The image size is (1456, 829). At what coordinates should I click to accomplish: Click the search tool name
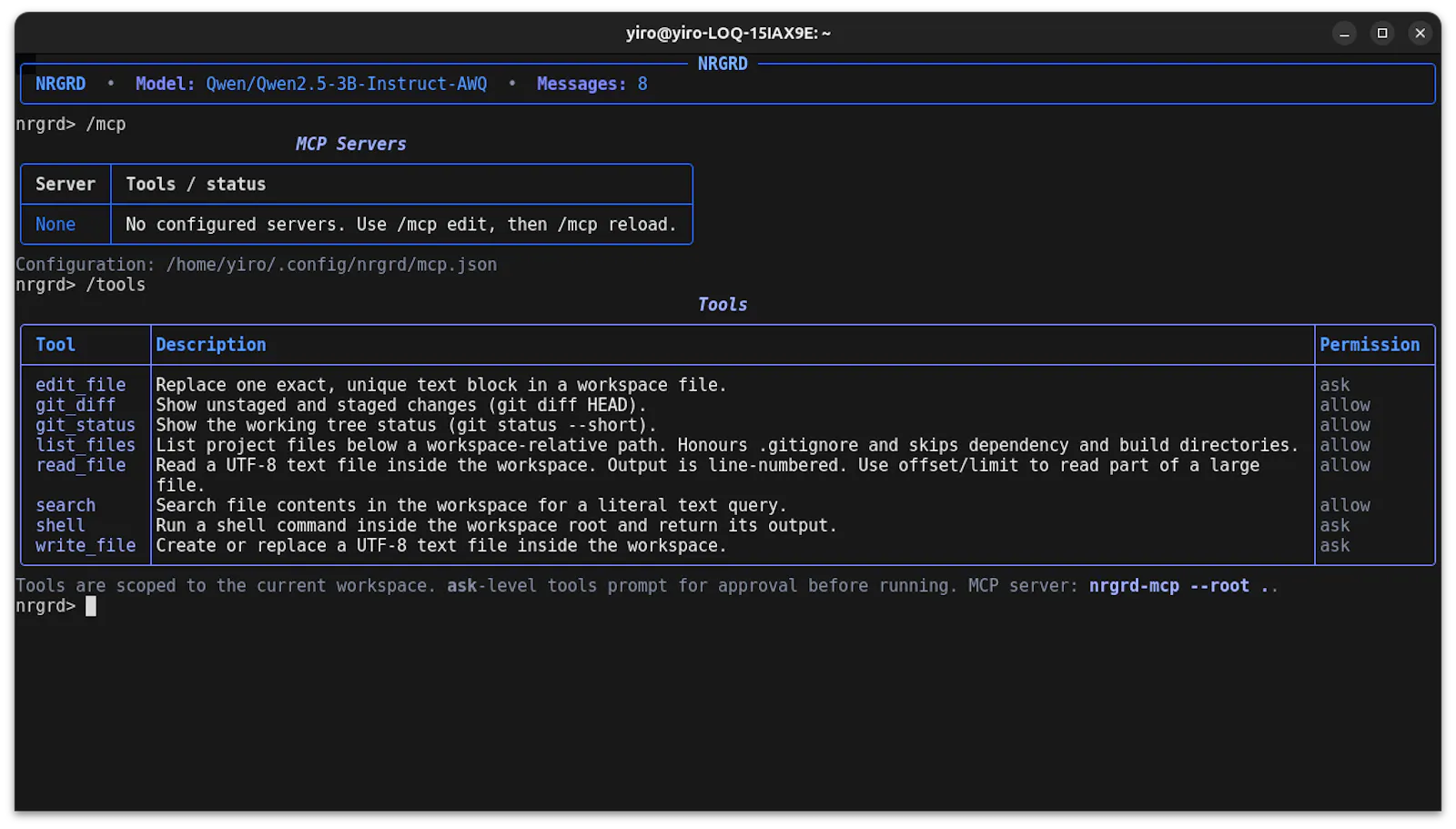[x=66, y=505]
